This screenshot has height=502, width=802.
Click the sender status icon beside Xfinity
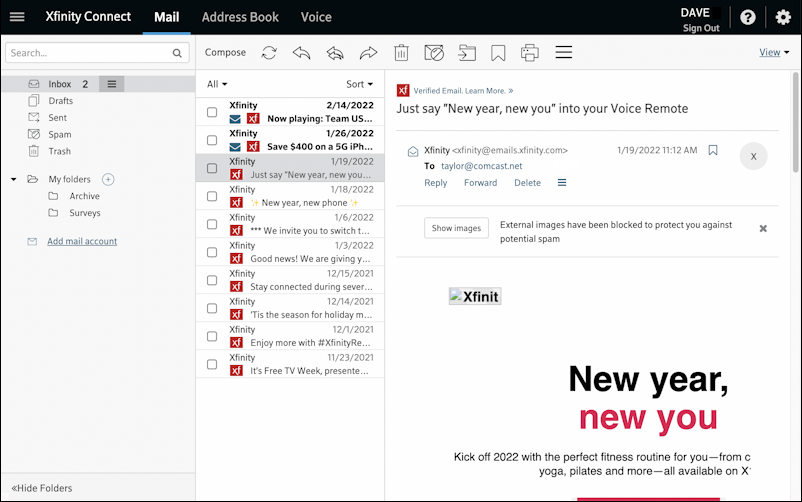click(x=413, y=151)
